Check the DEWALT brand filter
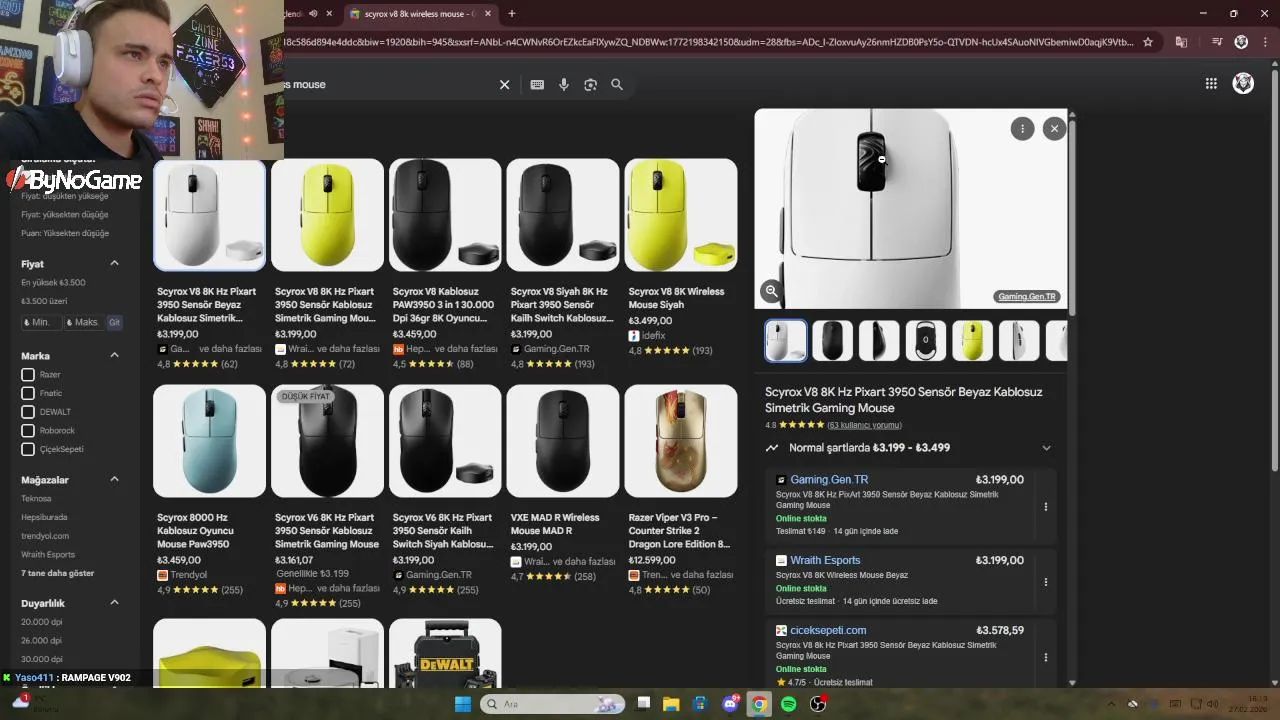The width and height of the screenshot is (1280, 720). point(28,412)
